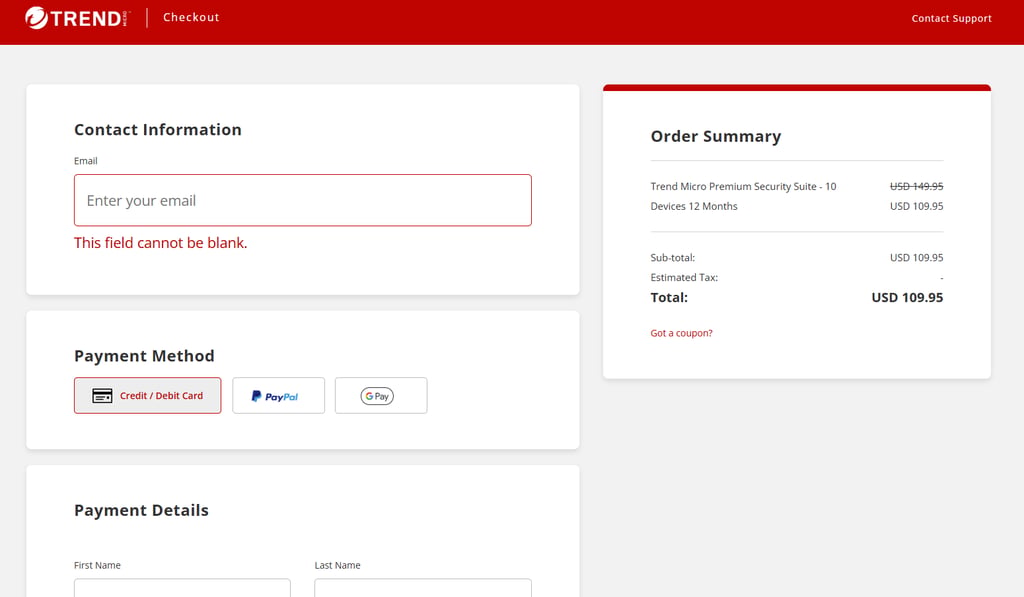This screenshot has width=1024, height=597.
Task: Click the struck-through USD 149.95 price
Action: pos(916,186)
